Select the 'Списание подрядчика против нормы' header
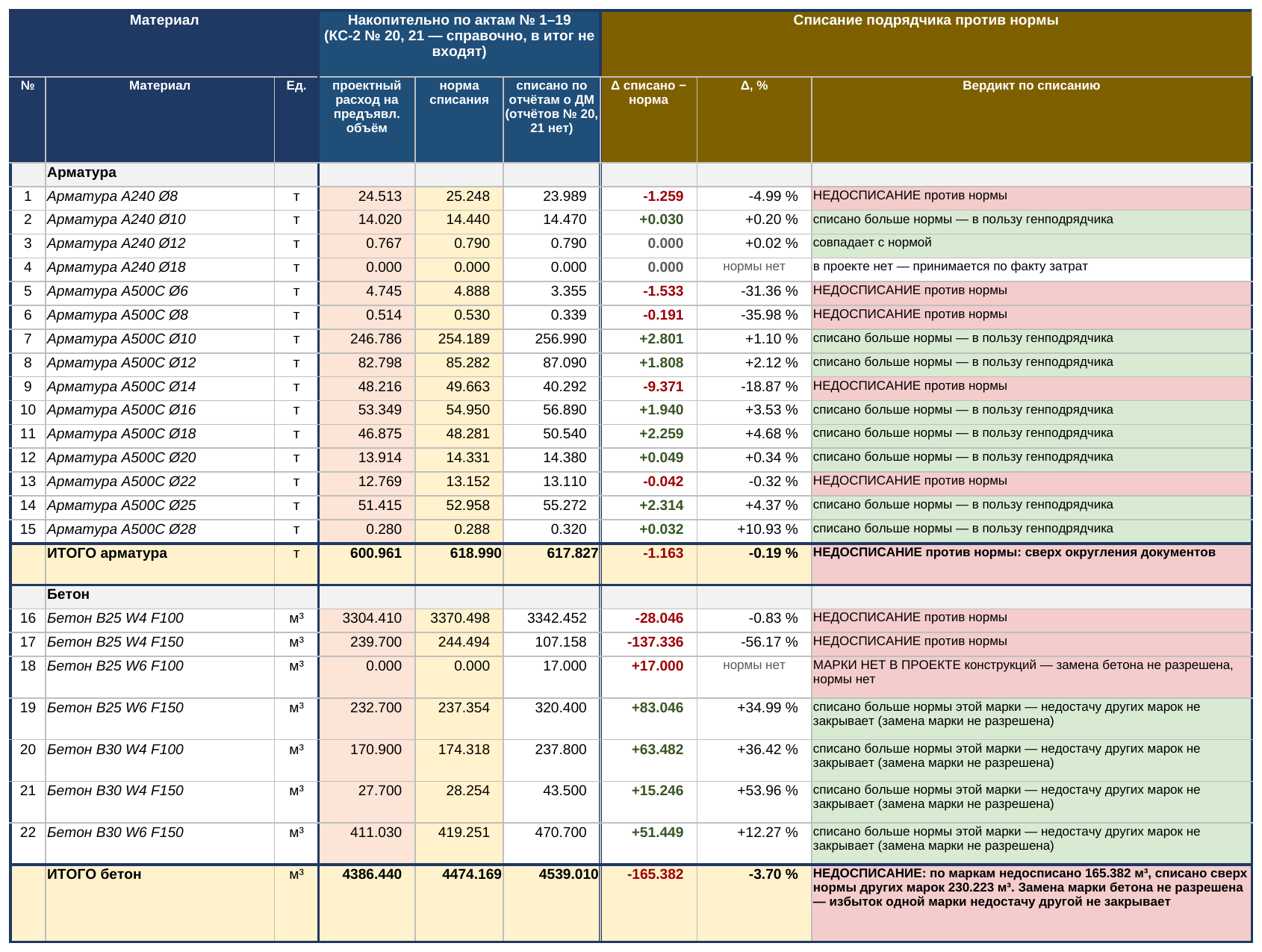1262x952 pixels. pyautogui.click(x=926, y=43)
